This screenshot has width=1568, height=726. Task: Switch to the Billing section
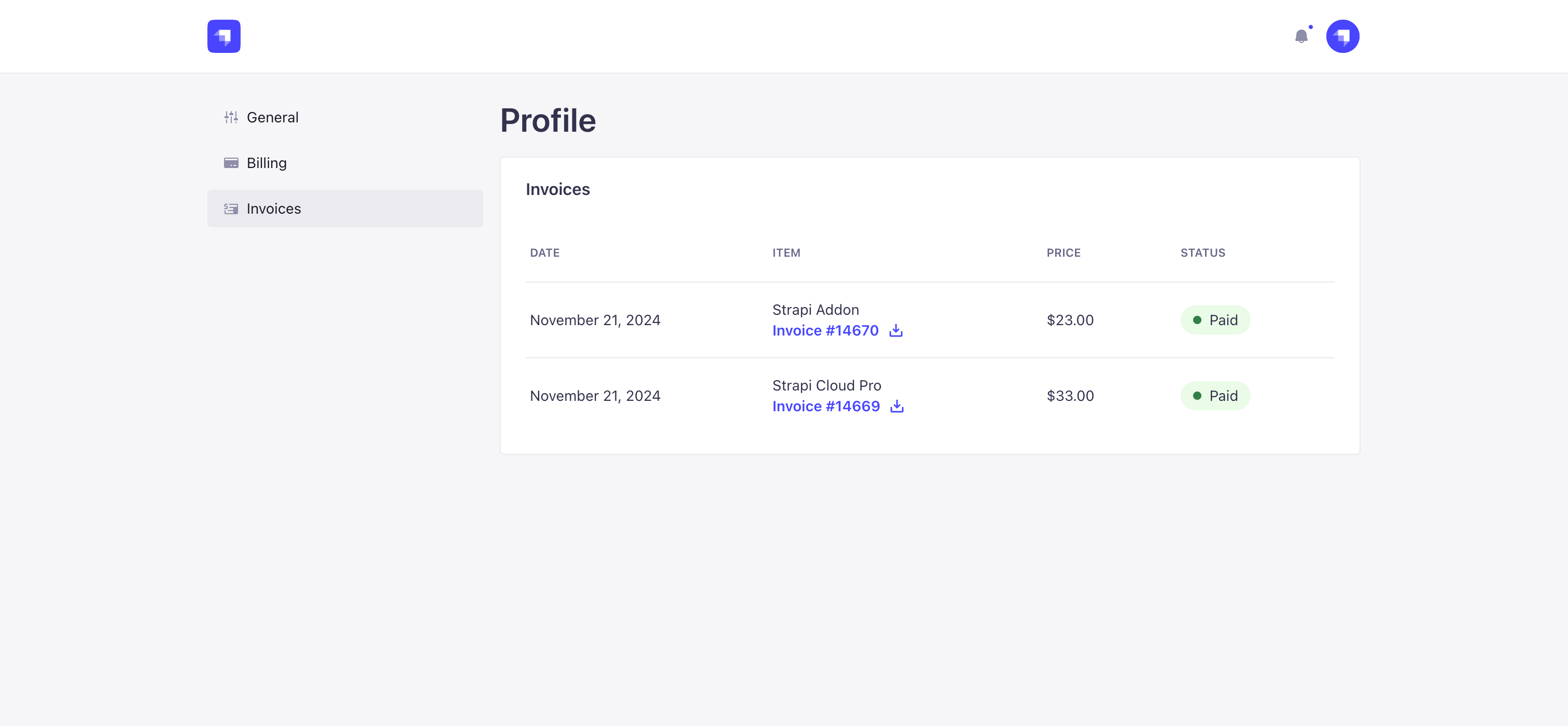coord(267,162)
